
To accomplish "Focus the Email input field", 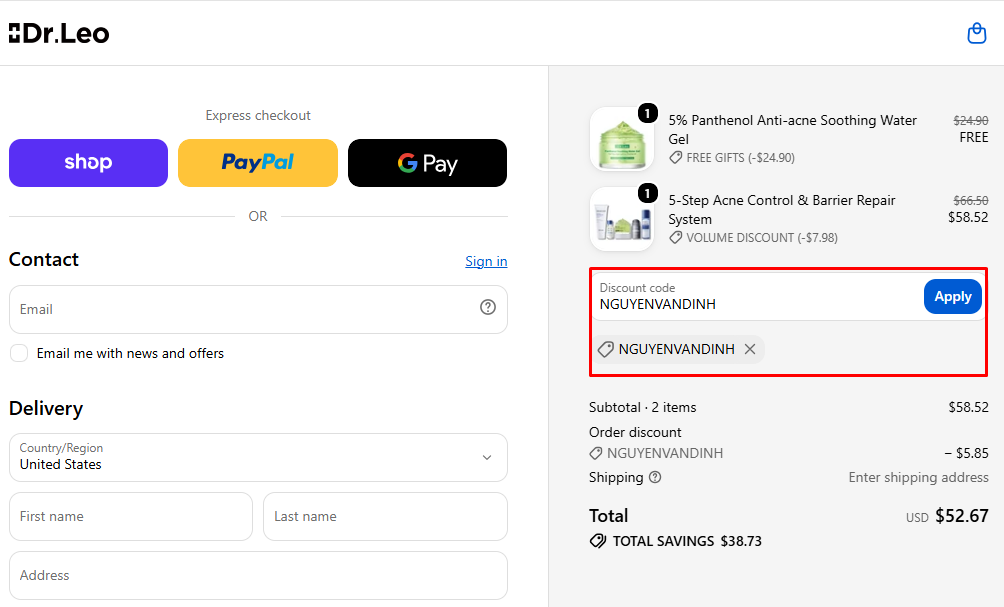I will pyautogui.click(x=258, y=309).
